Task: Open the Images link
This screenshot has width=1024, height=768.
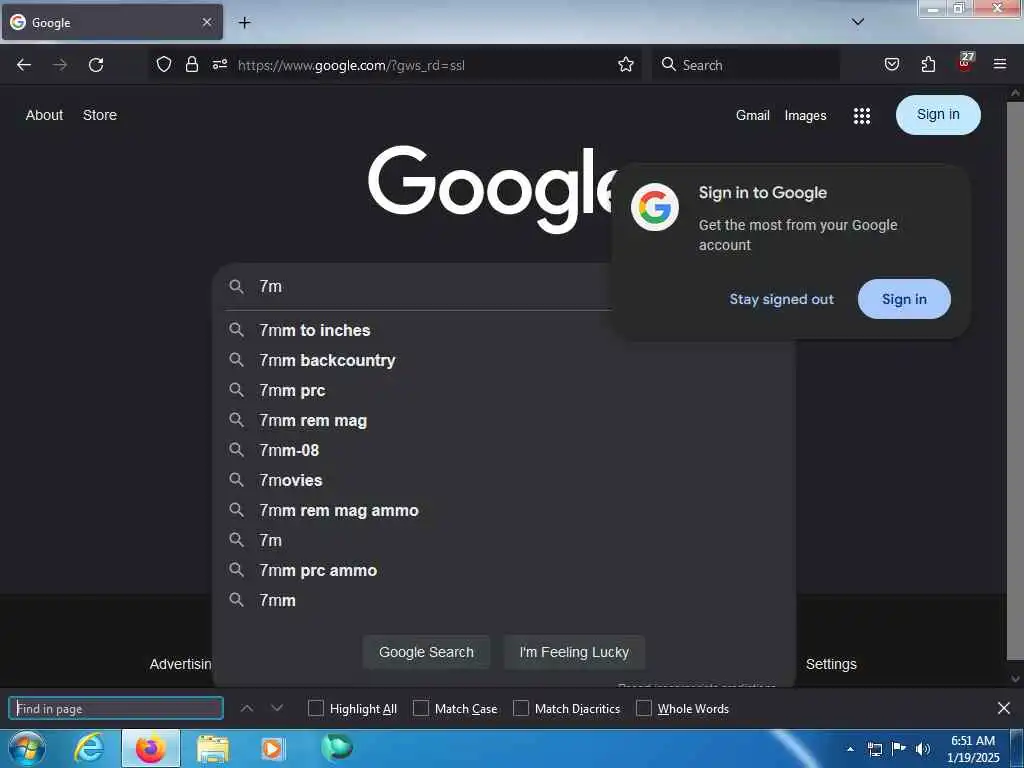Action: tap(805, 116)
